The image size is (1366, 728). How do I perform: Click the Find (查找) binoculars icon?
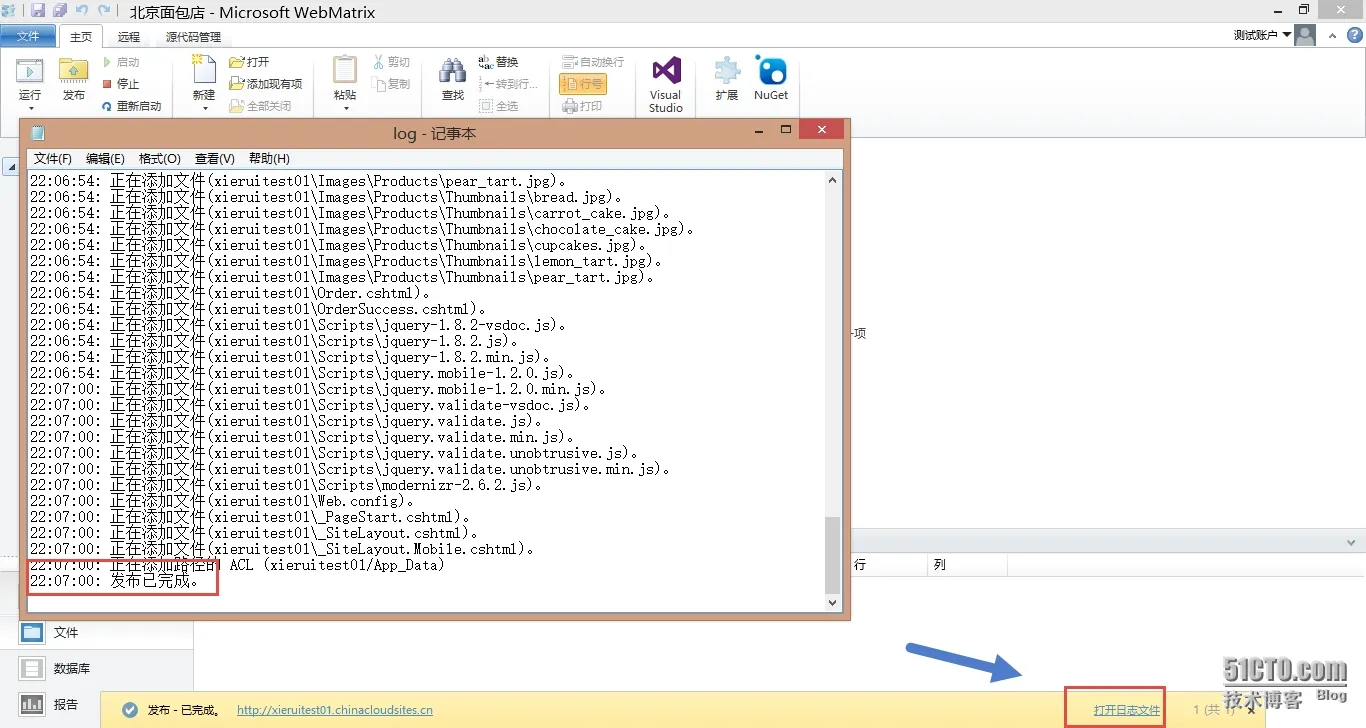(x=453, y=72)
